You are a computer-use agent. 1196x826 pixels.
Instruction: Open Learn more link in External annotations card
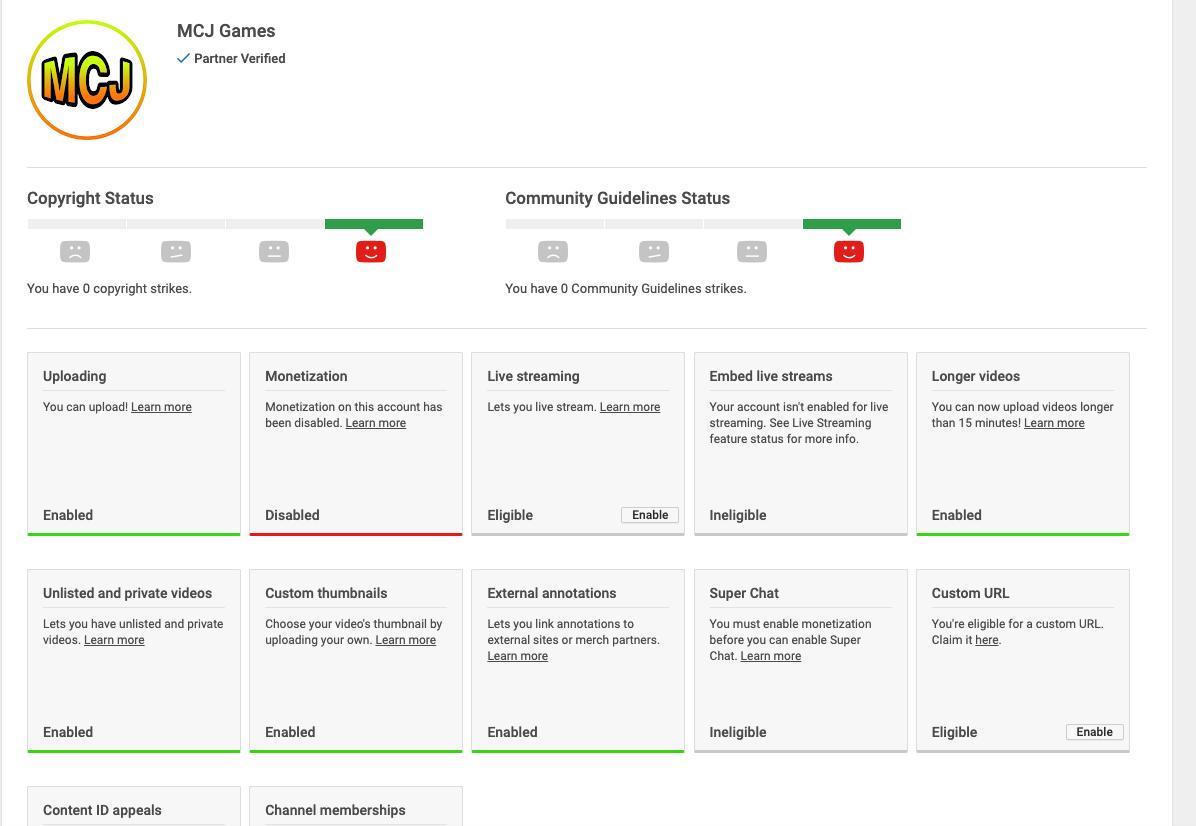click(x=517, y=656)
